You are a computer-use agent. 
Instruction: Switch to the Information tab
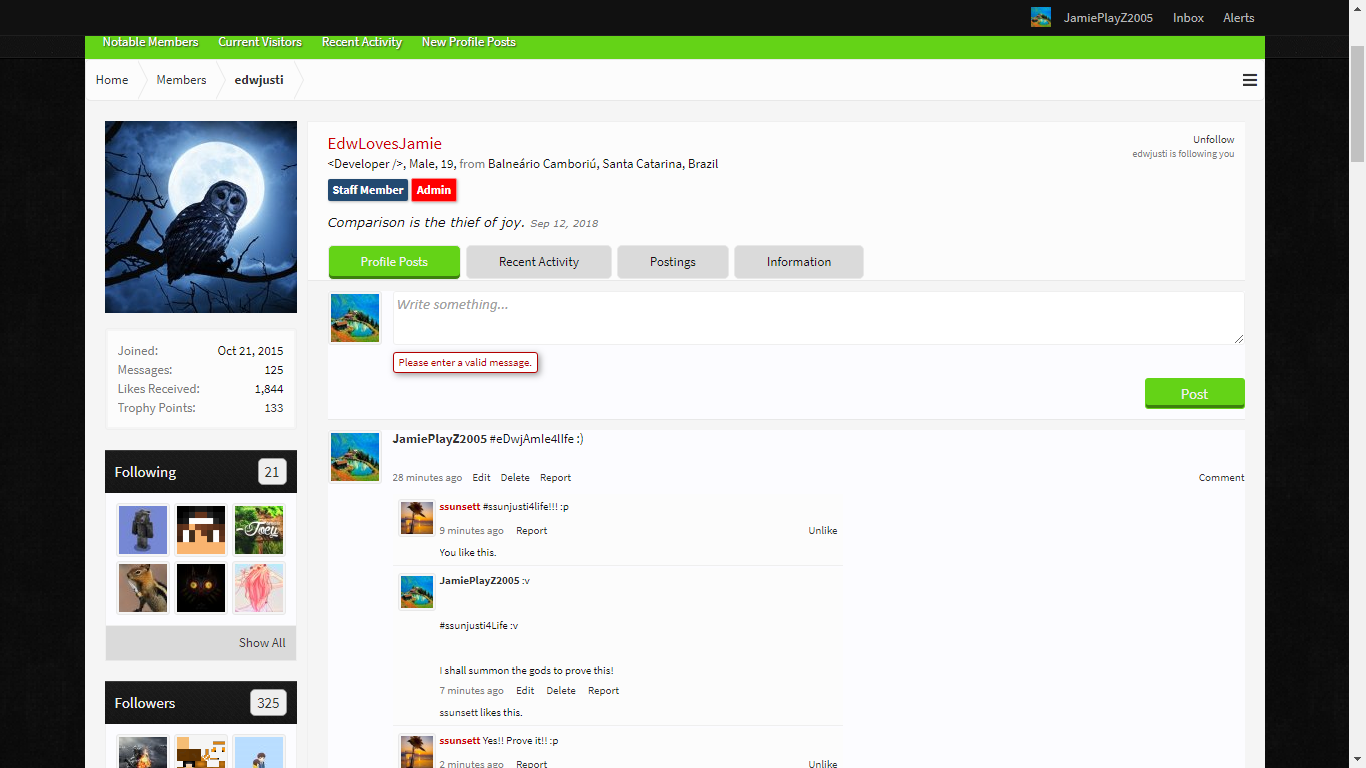799,262
